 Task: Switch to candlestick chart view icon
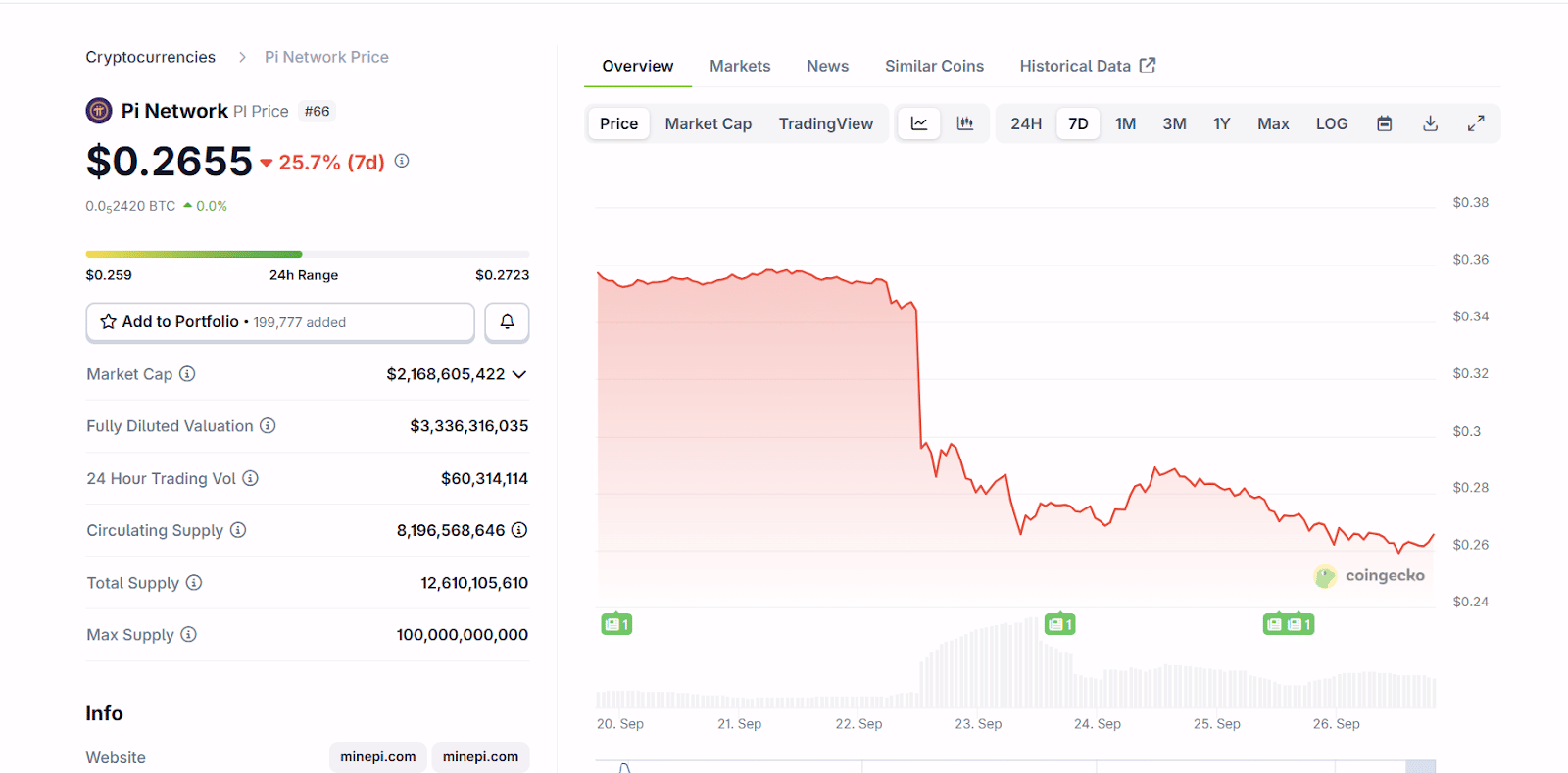965,123
